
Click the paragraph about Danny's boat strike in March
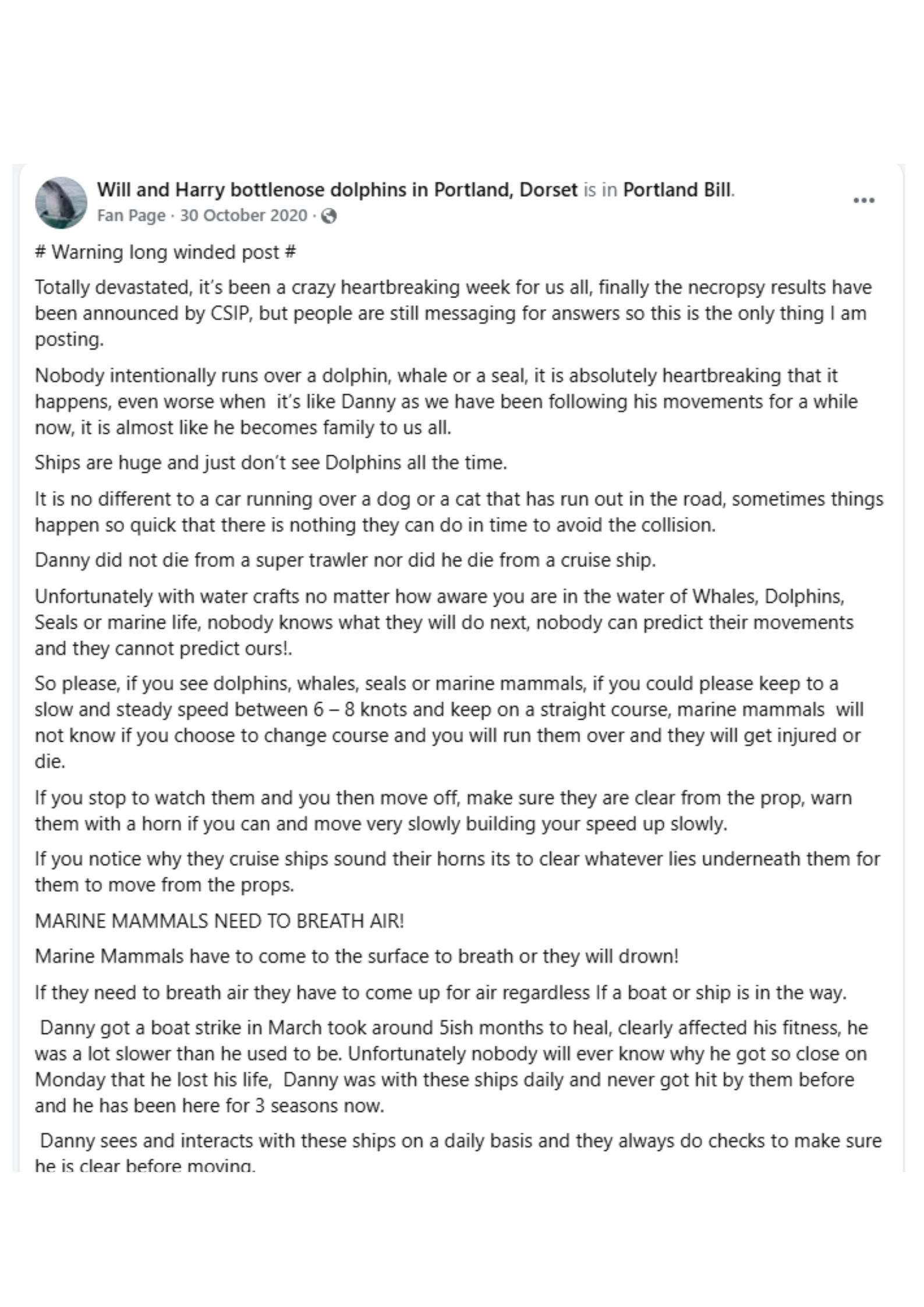tap(451, 1067)
